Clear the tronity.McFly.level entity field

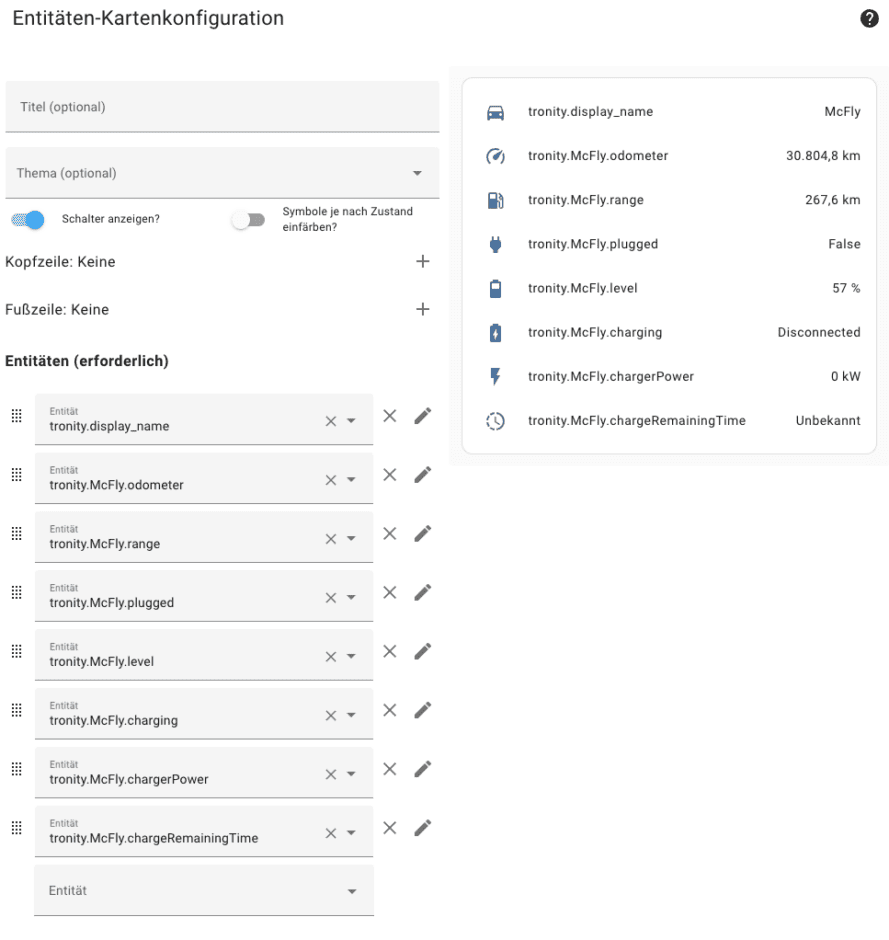coord(330,657)
